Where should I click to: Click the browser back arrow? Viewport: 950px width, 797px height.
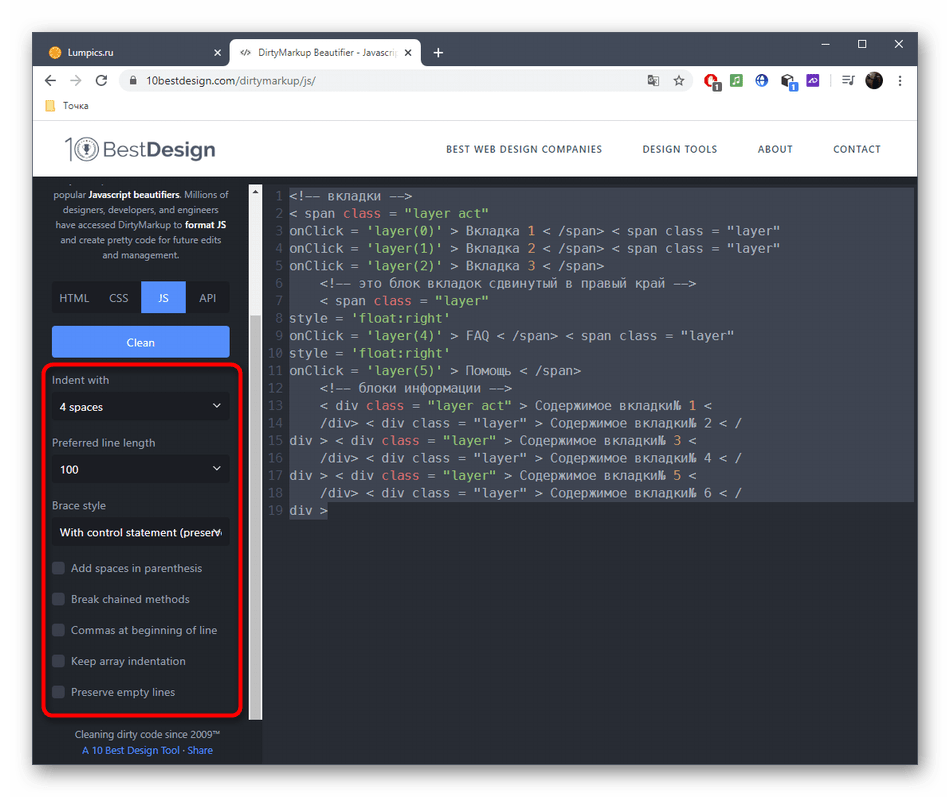[50, 81]
